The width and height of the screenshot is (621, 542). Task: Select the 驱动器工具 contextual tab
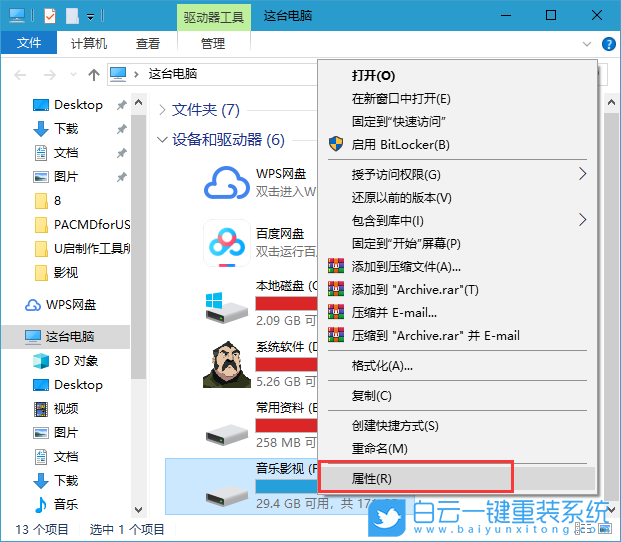[x=213, y=17]
